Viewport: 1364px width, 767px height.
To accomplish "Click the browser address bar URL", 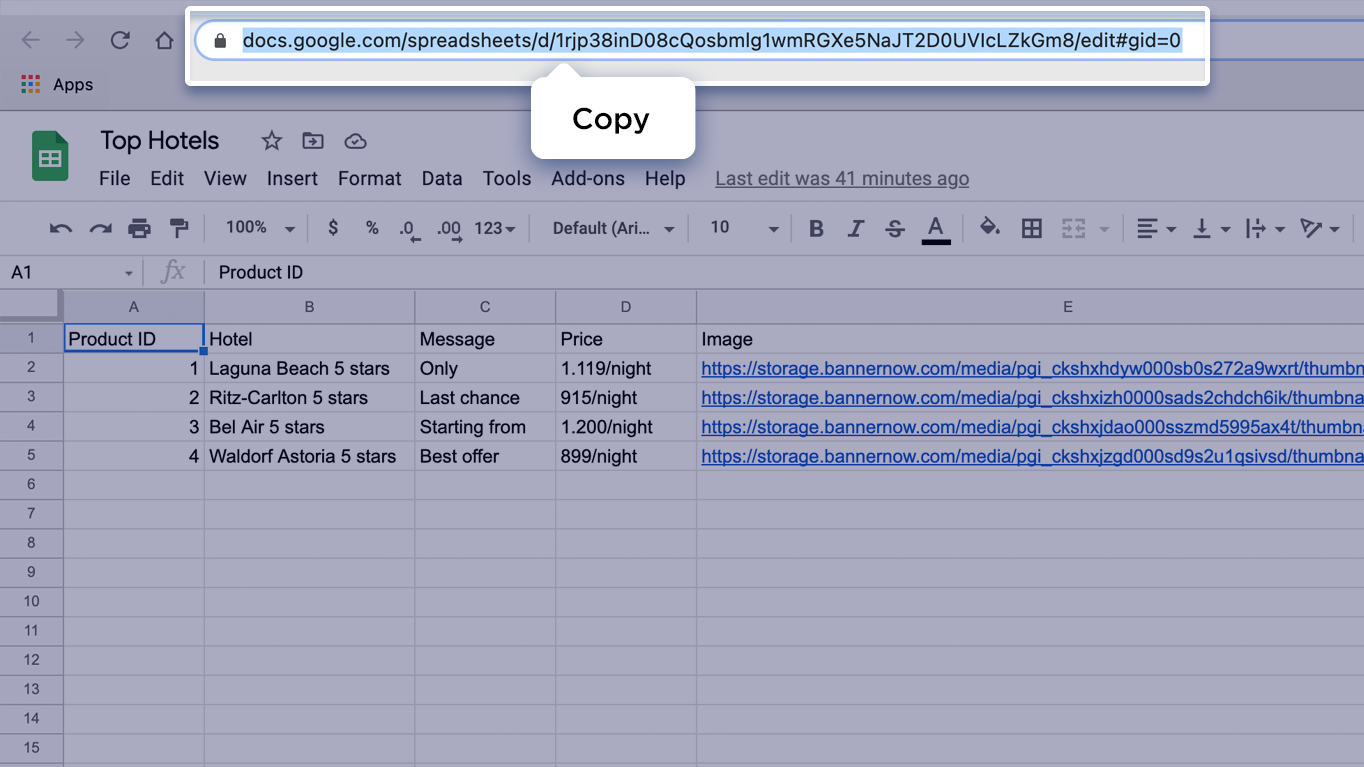I will pyautogui.click(x=711, y=40).
